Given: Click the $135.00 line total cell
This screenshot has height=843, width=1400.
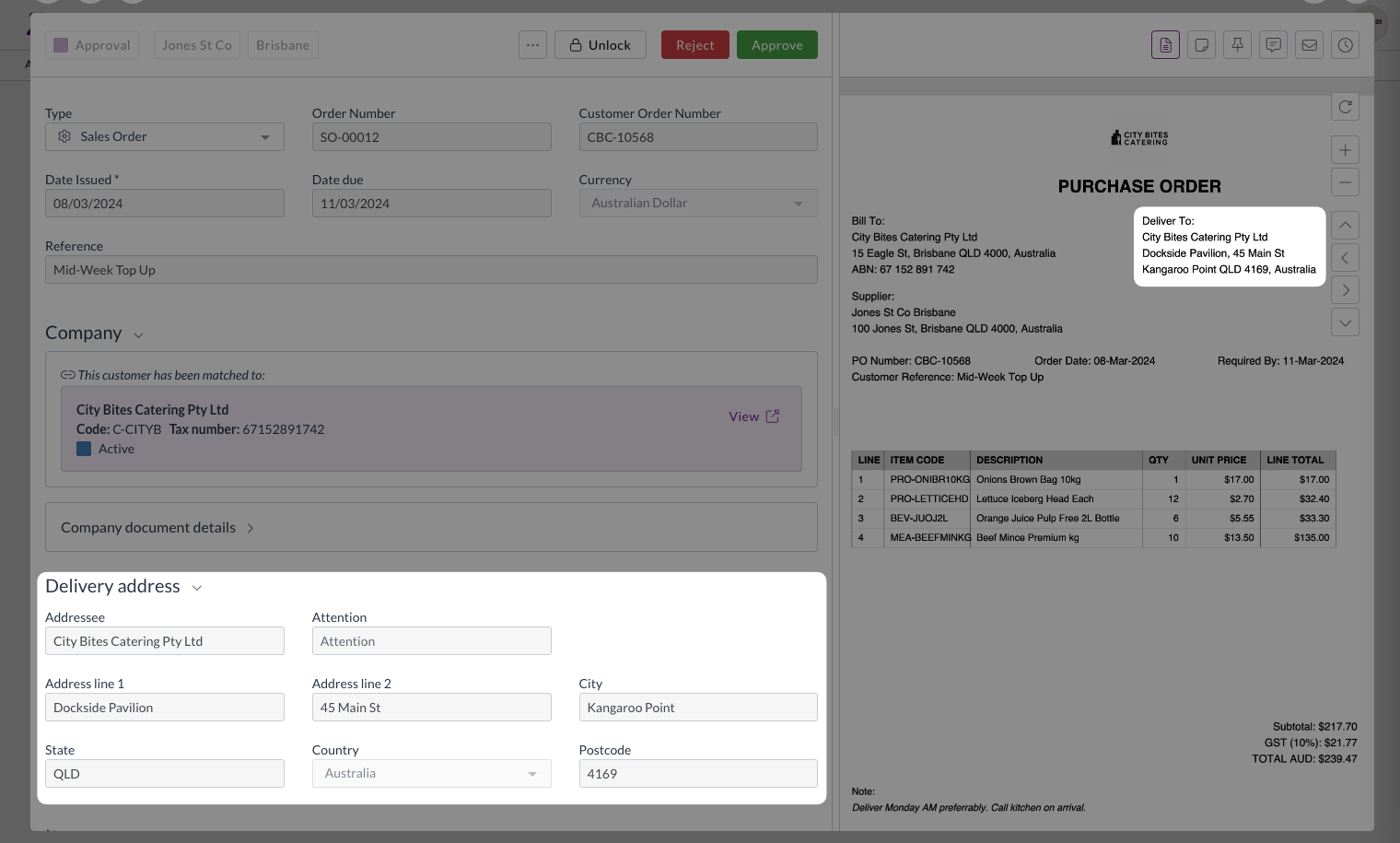Looking at the screenshot, I should coord(1298,537).
